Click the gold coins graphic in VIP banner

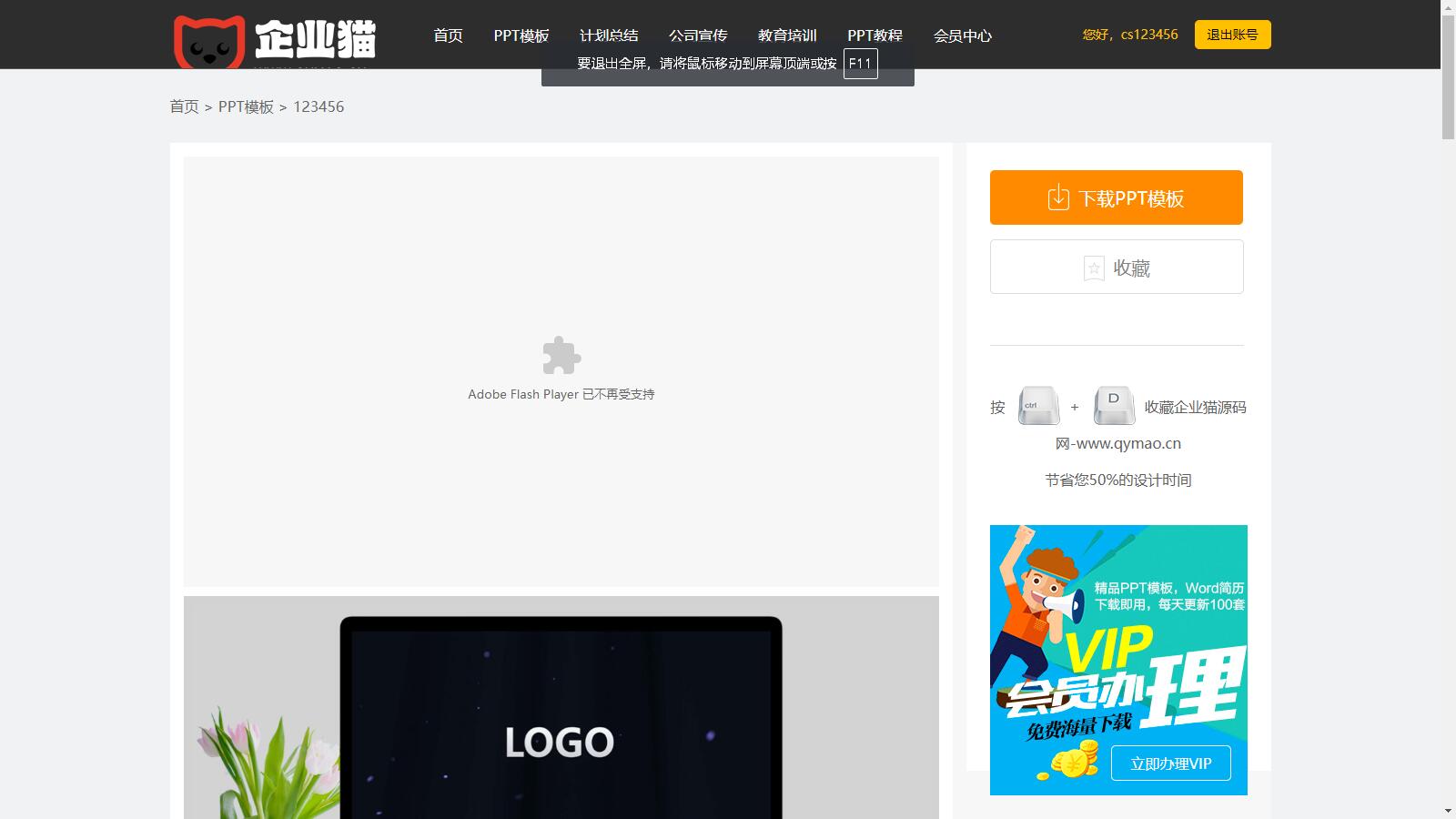(1063, 762)
